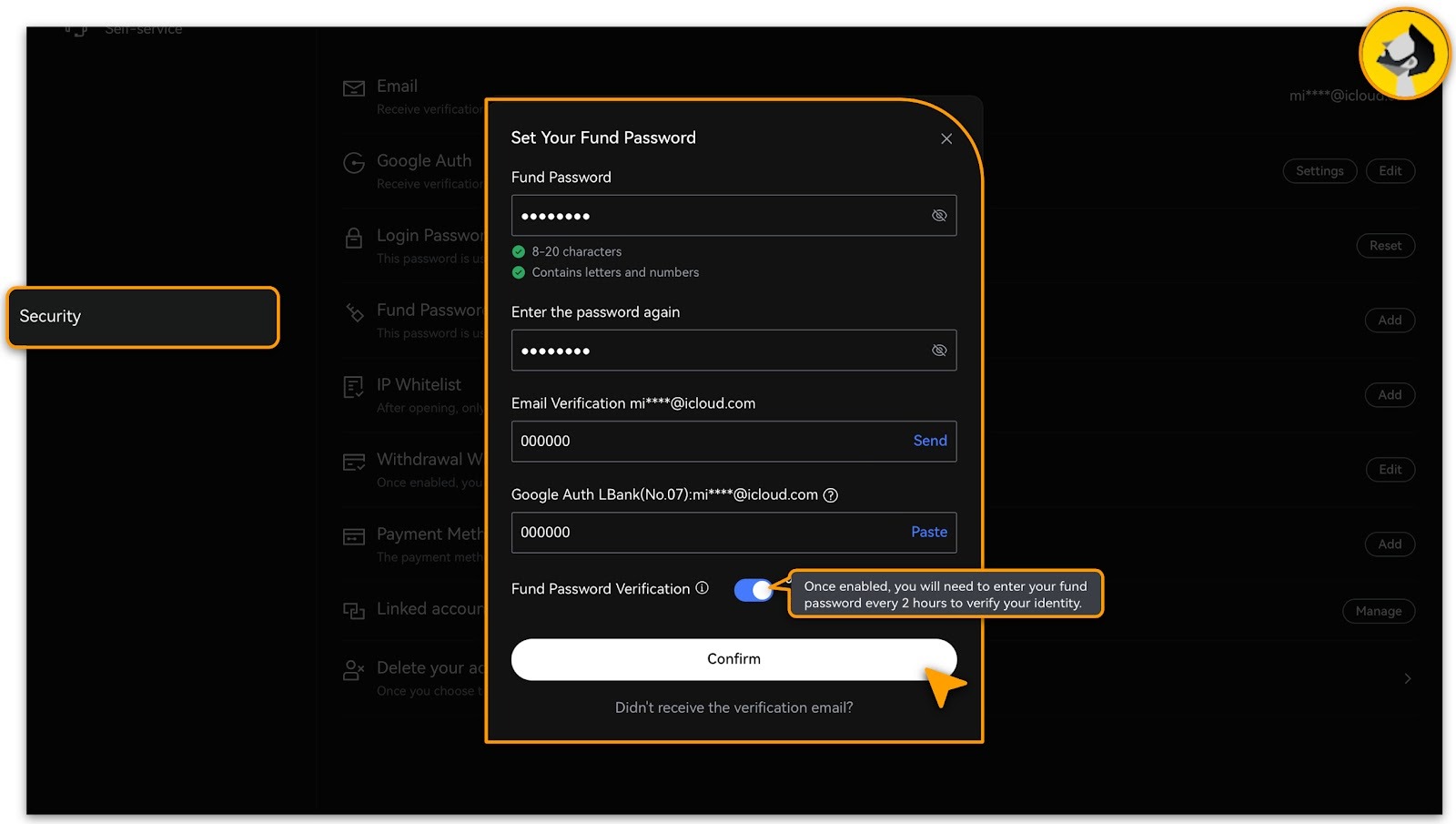Open Google Auth Settings button
The image size is (1456, 824).
click(1319, 171)
